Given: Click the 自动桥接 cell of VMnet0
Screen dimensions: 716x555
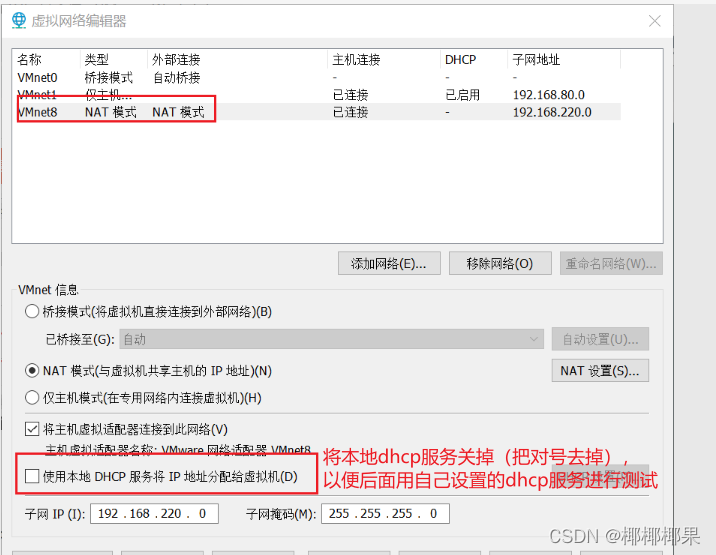Looking at the screenshot, I should [x=176, y=78].
